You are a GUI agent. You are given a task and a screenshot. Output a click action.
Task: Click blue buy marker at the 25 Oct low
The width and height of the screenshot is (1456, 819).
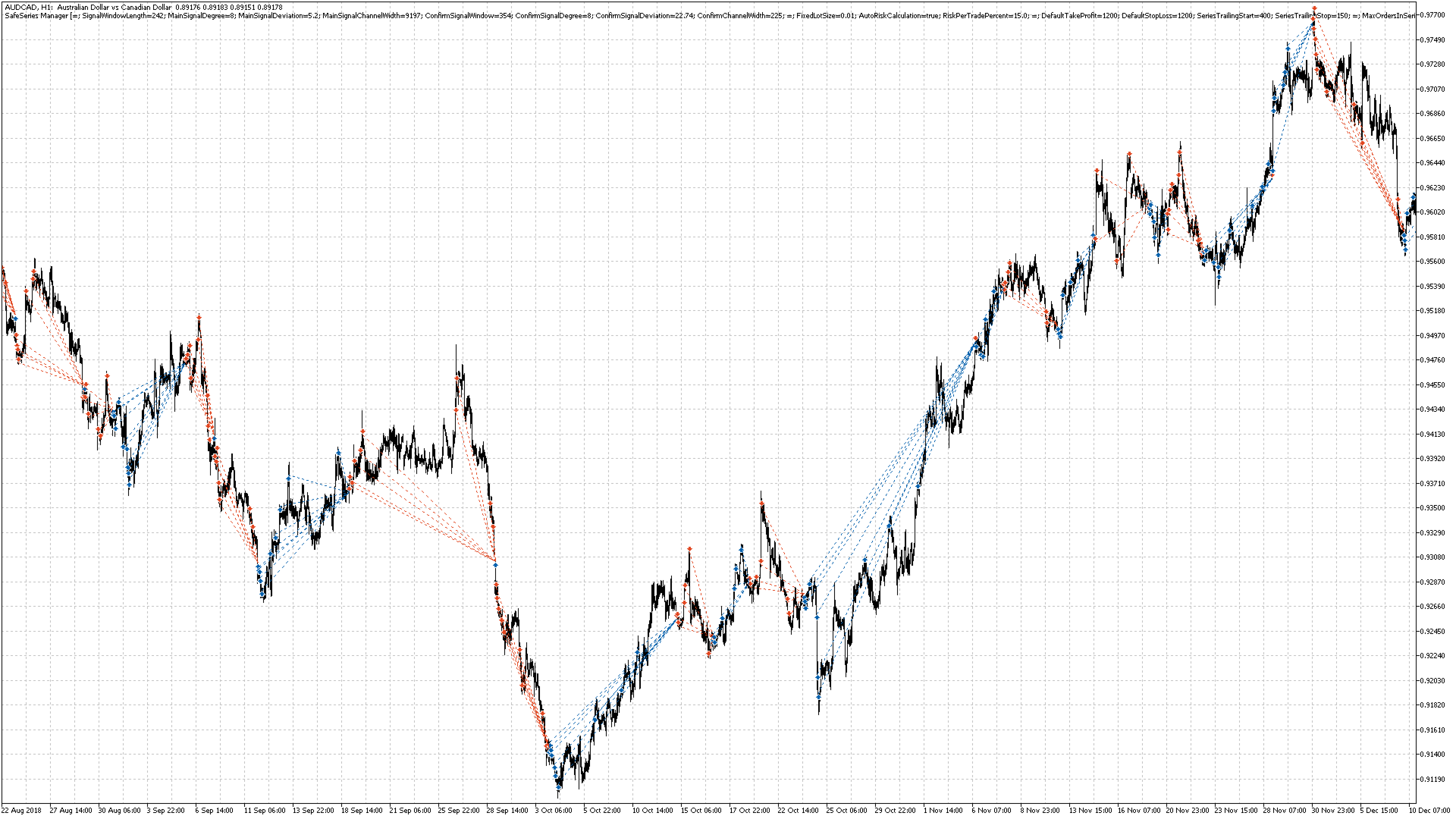pyautogui.click(x=818, y=695)
